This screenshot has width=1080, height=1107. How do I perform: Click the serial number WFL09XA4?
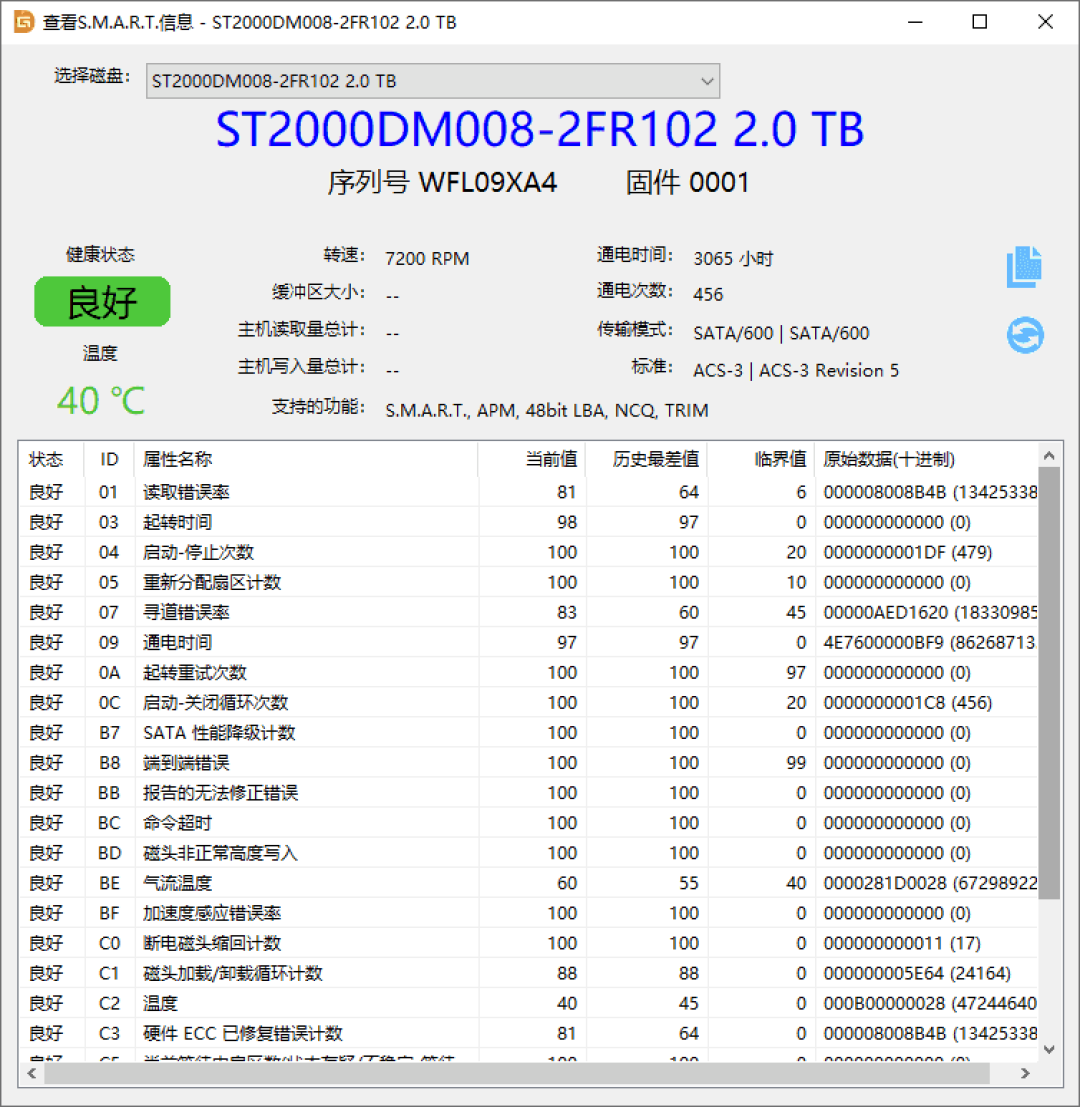488,183
